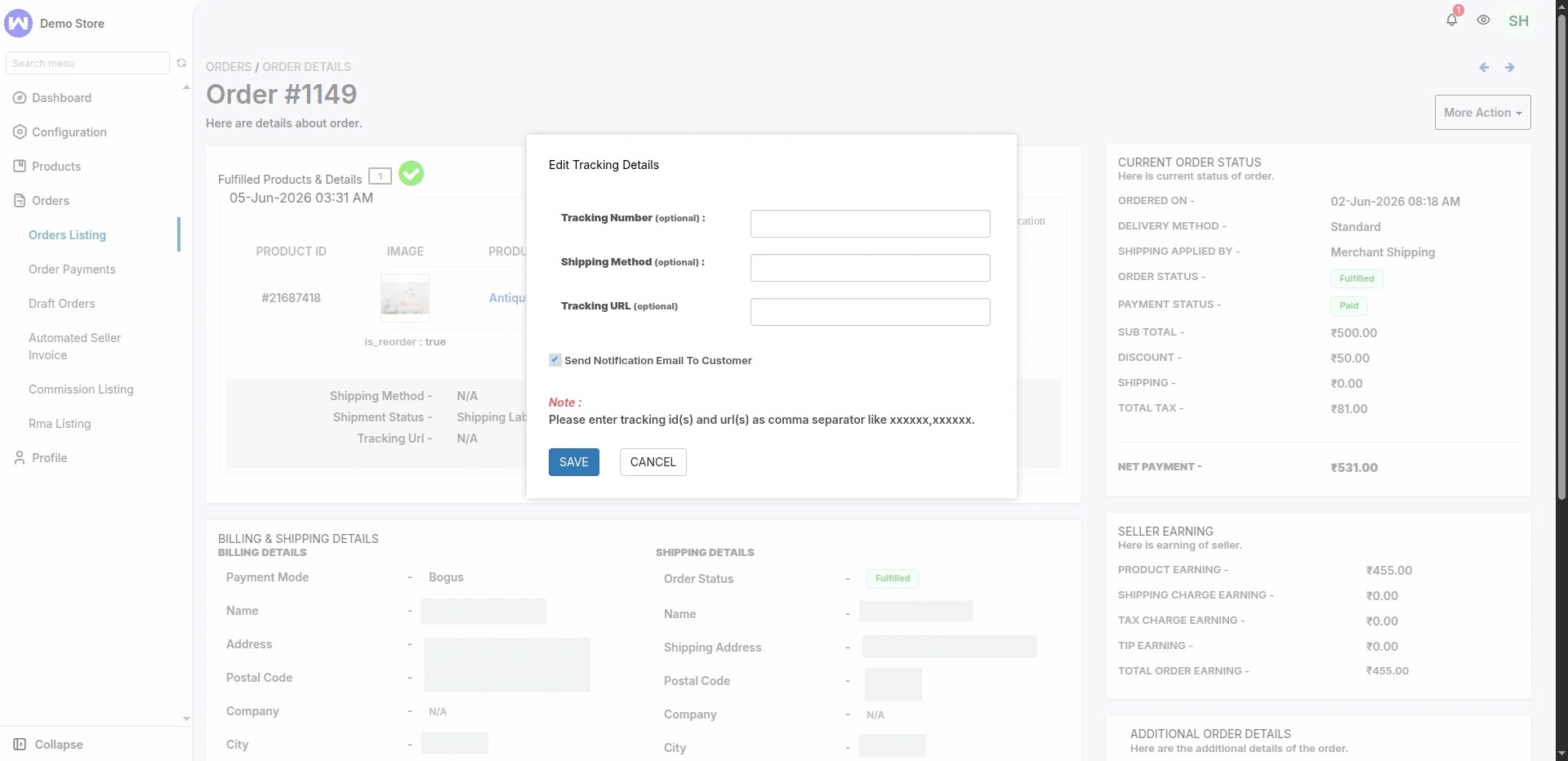Open the notifications bell icon
Image resolution: width=1568 pixels, height=761 pixels.
(1451, 20)
